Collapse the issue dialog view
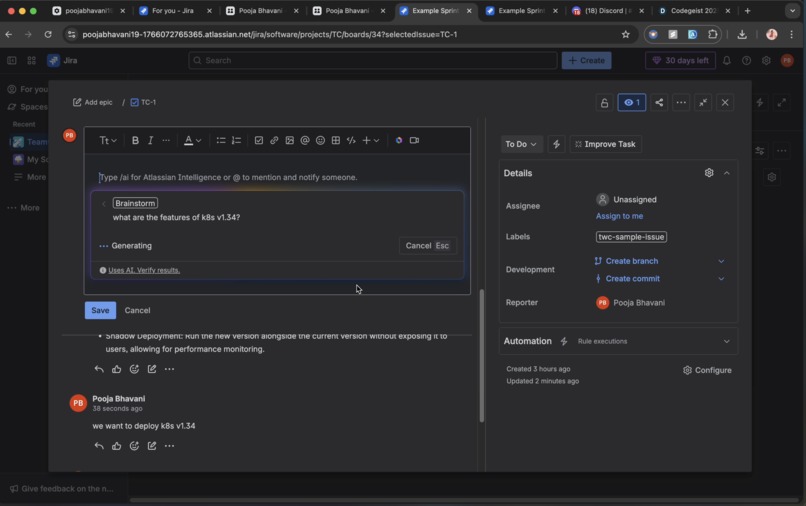The width and height of the screenshot is (806, 506). pyautogui.click(x=703, y=103)
